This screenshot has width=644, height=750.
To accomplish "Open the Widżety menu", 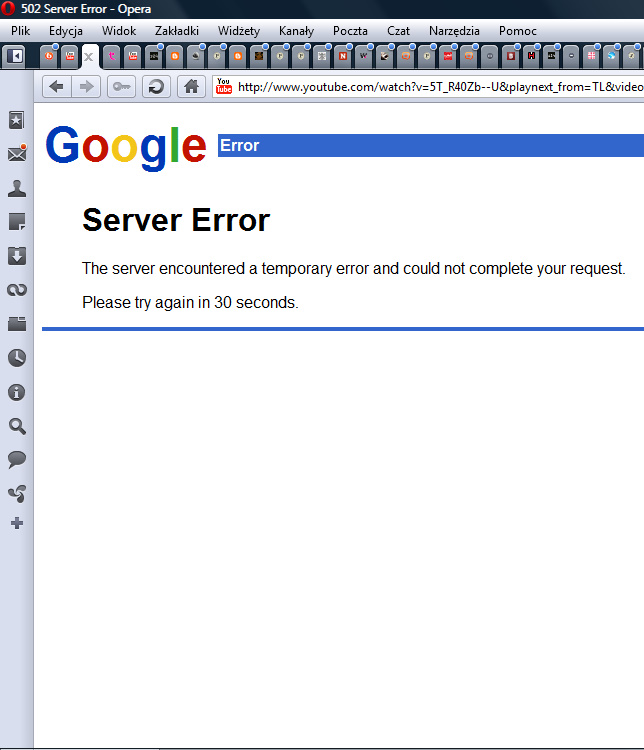I will [238, 31].
